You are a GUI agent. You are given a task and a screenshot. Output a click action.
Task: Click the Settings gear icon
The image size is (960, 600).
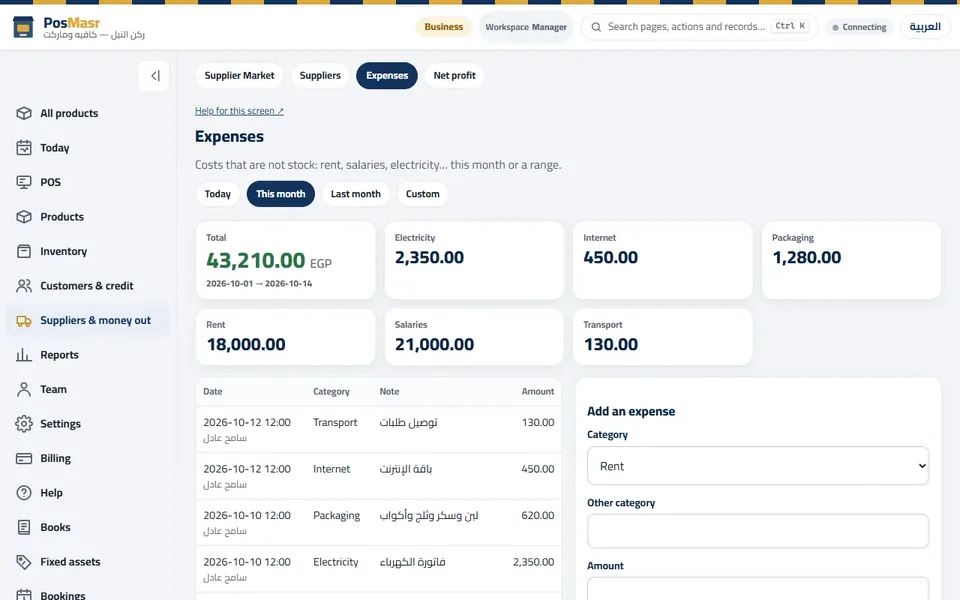coord(24,424)
